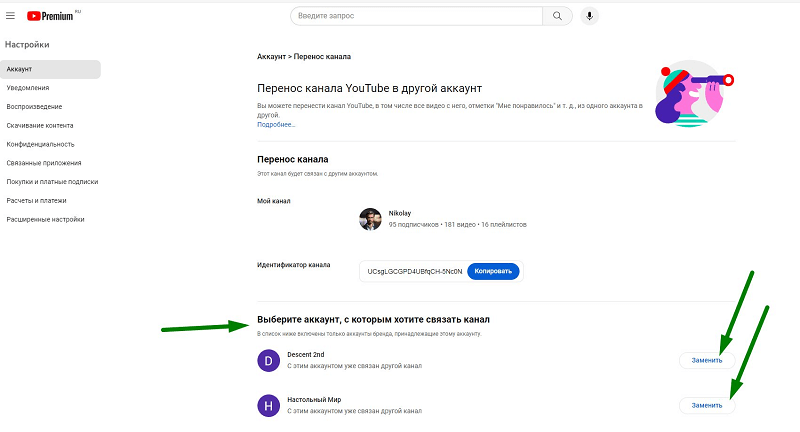
Task: Open 'Воспроизведение' settings section
Action: click(x=34, y=107)
